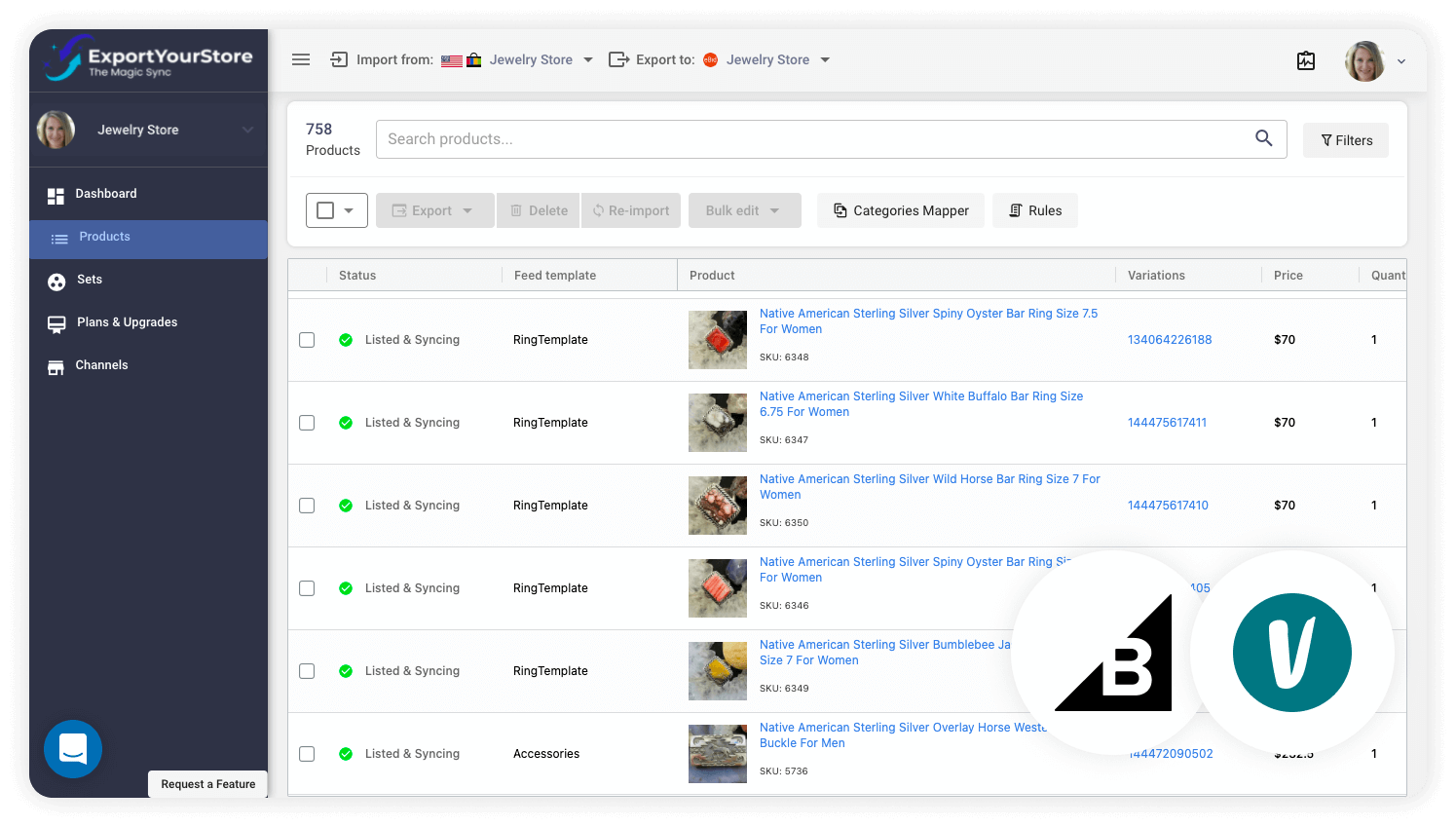Image resolution: width=1456 pixels, height=827 pixels.
Task: Open the chat support bubble
Action: (73, 749)
